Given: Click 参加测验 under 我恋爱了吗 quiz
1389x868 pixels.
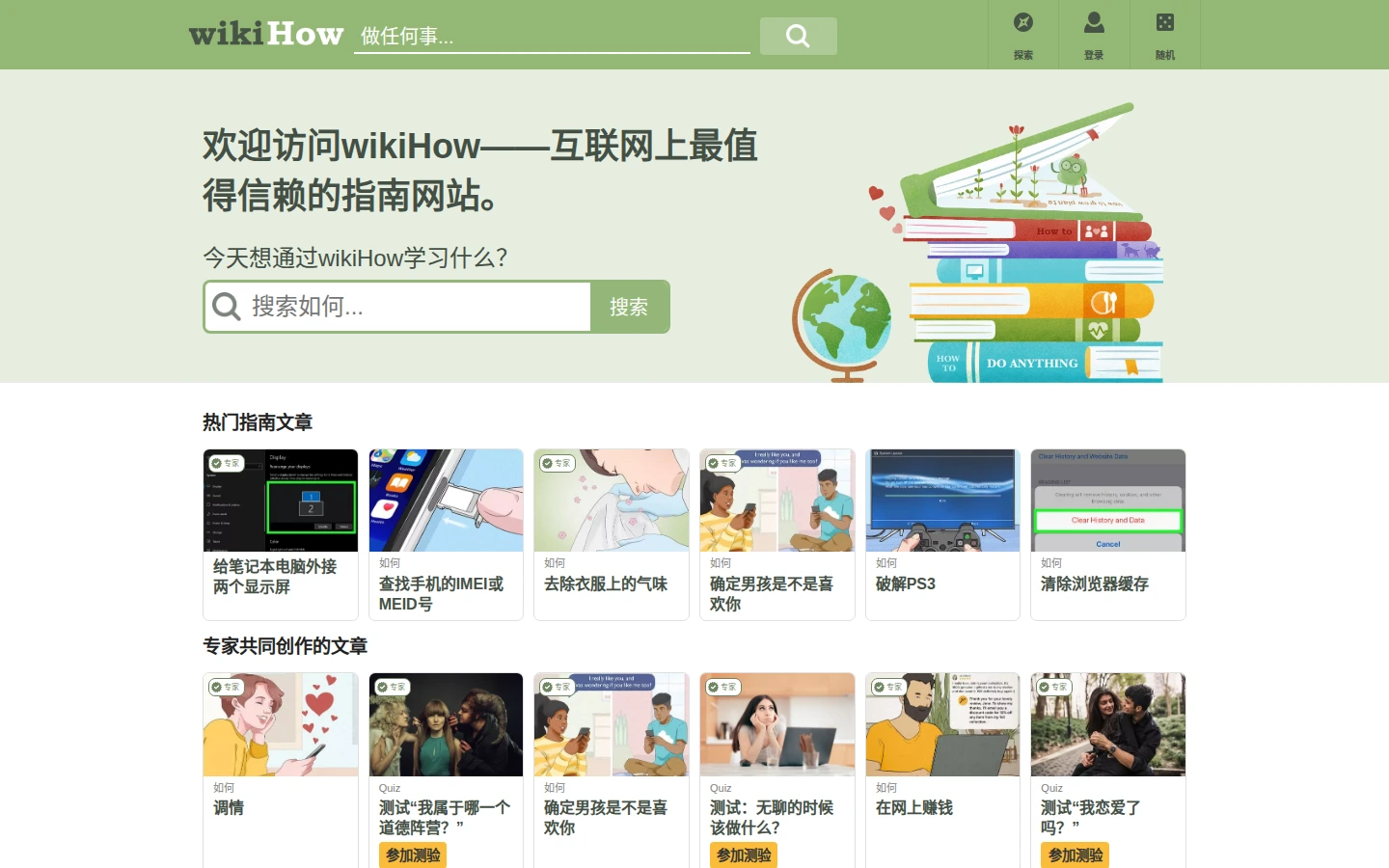Looking at the screenshot, I should (1076, 854).
